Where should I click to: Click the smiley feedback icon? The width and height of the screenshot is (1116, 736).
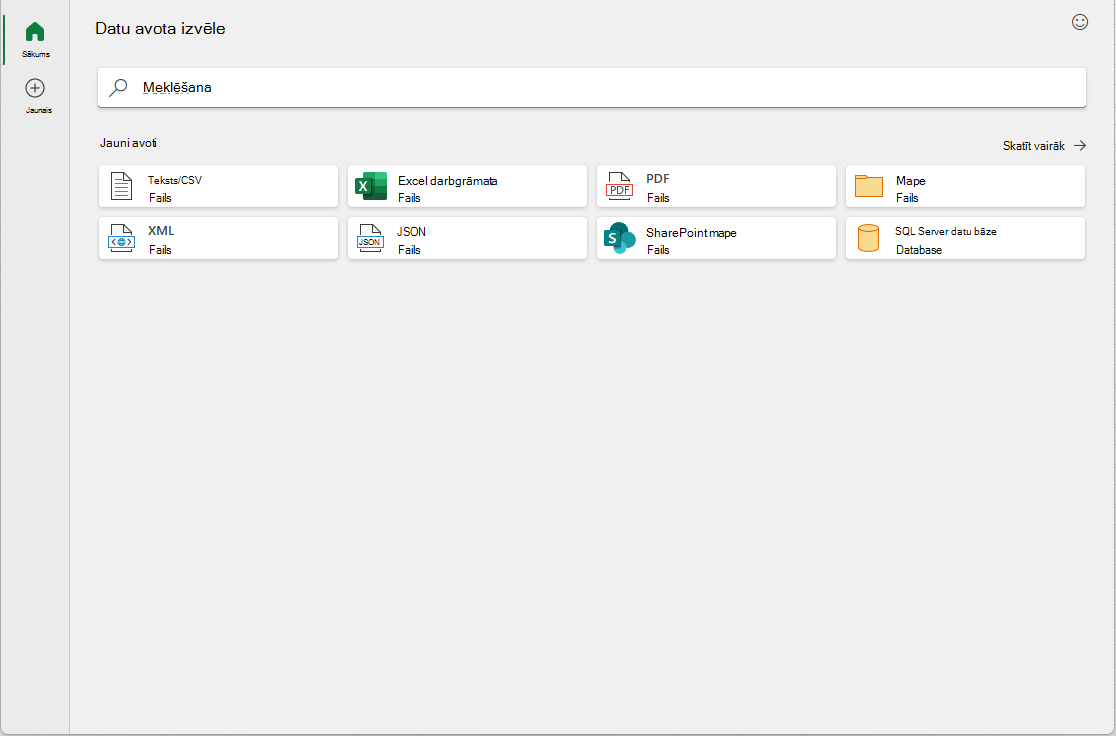(x=1080, y=22)
